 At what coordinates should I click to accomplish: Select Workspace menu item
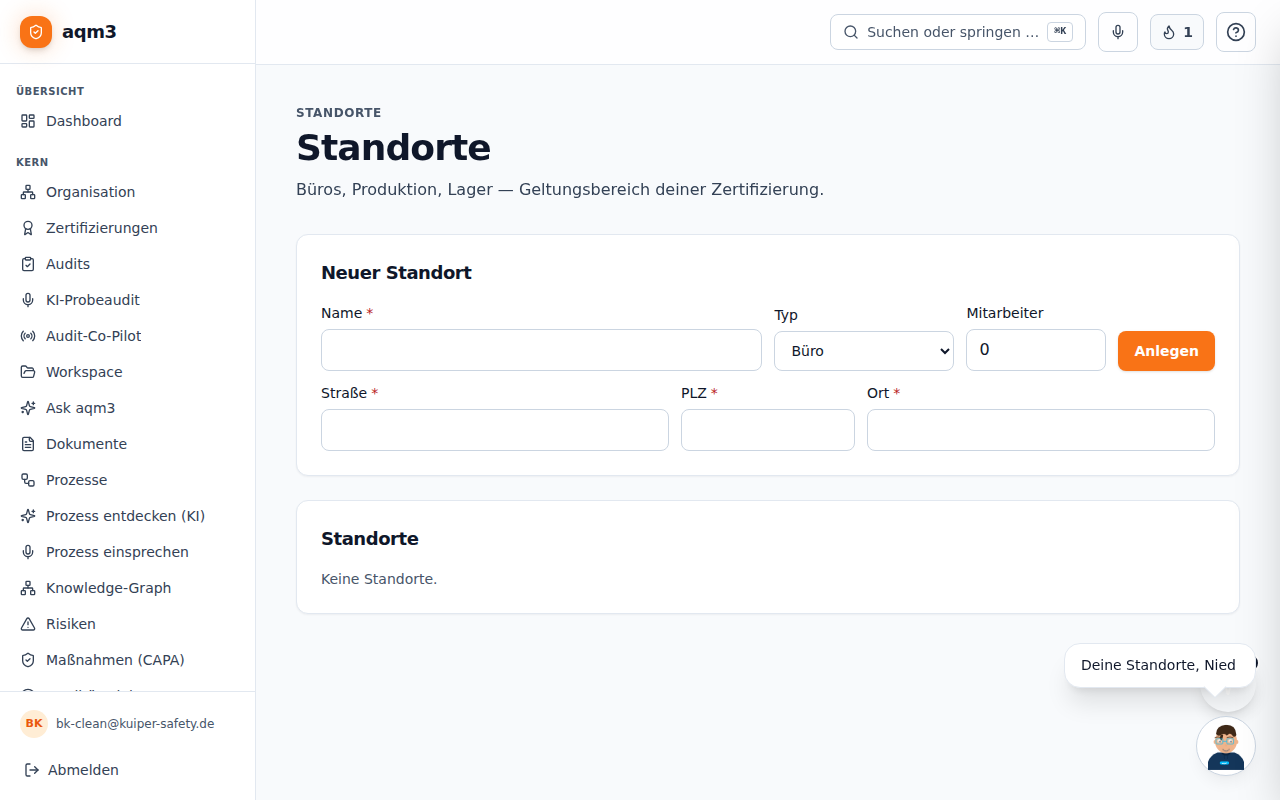tap(127, 372)
